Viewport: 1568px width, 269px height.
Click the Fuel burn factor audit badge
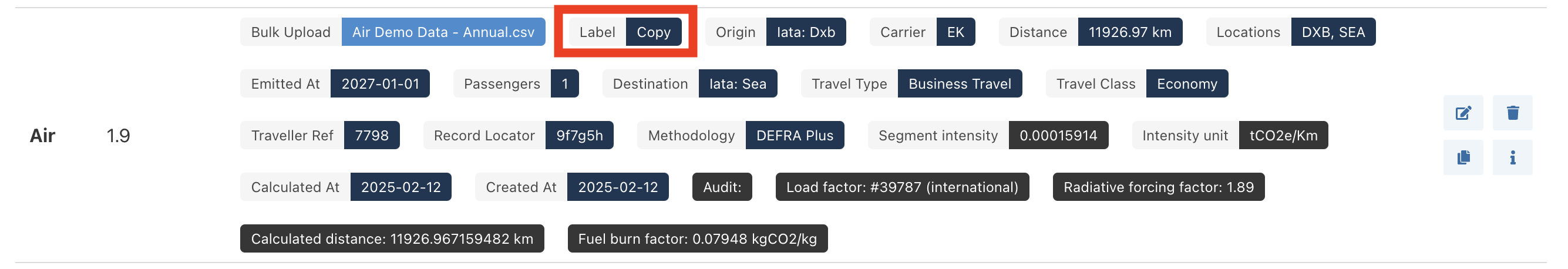(x=697, y=239)
